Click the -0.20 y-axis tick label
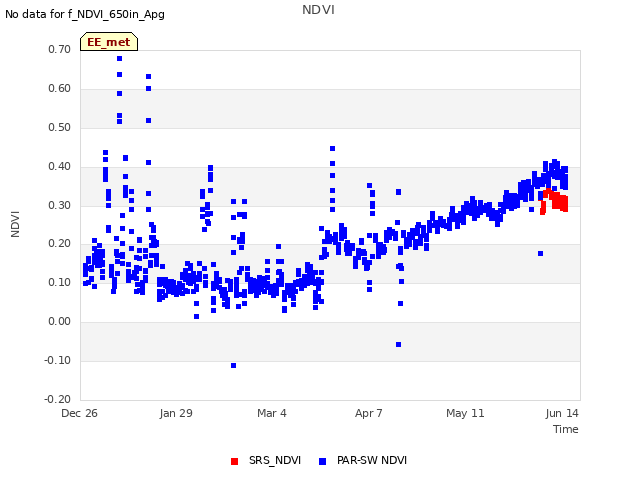This screenshot has width=640, height=480. point(57,399)
